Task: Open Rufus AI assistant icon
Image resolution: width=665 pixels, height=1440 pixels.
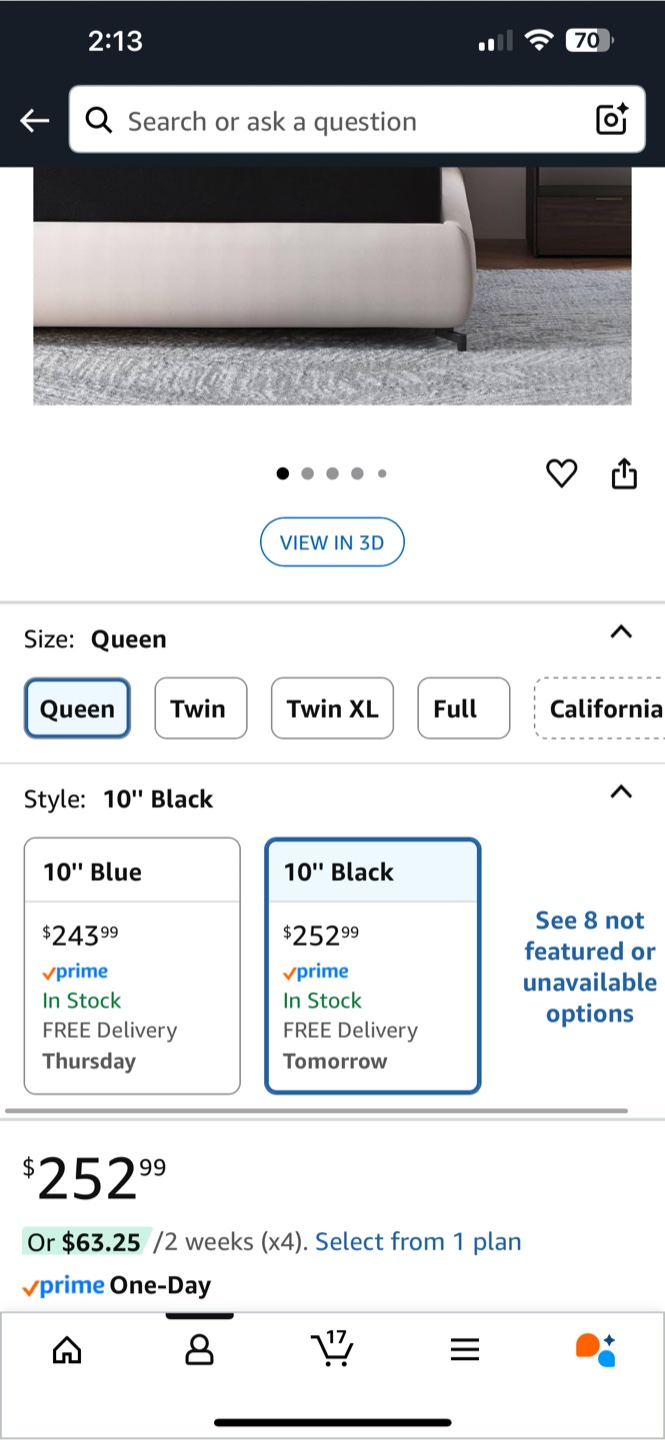Action: pyautogui.click(x=596, y=1349)
